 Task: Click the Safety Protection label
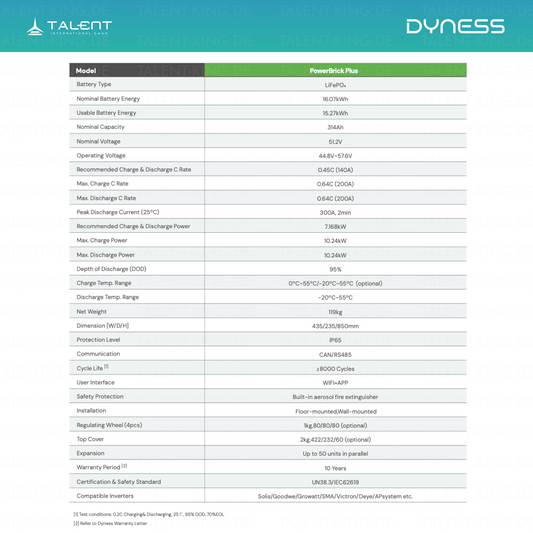[100, 397]
